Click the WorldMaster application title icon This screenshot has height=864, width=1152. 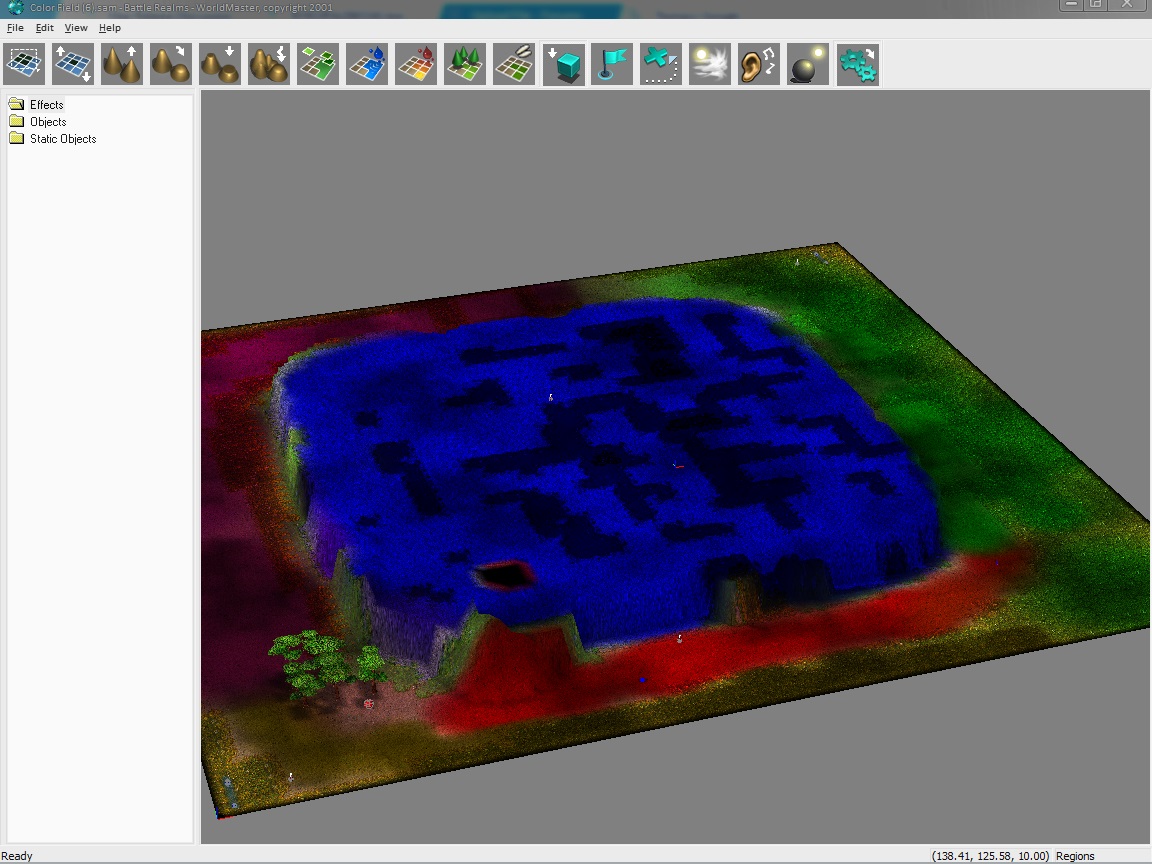15,7
